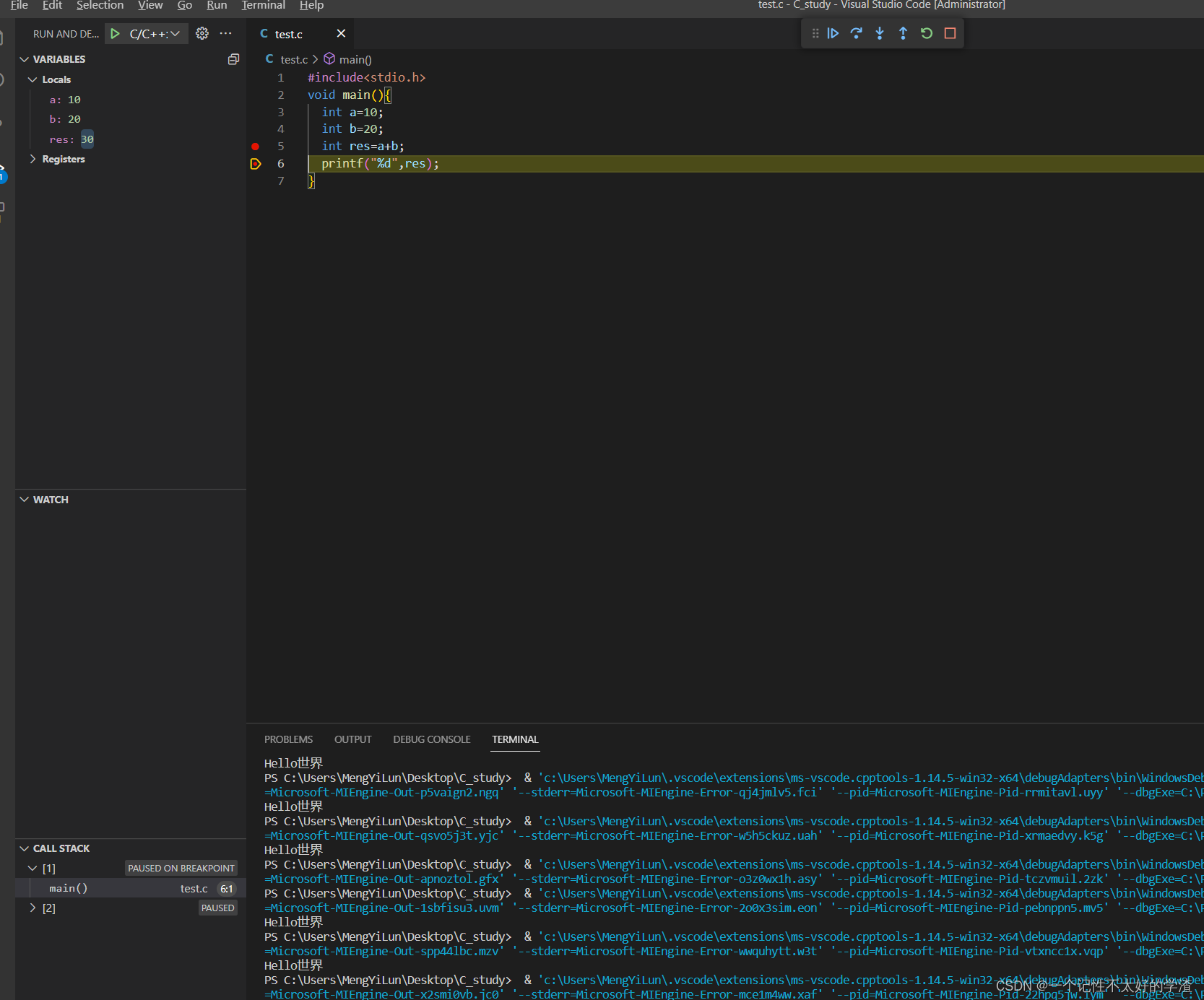This screenshot has height=1000, width=1204.
Task: Close the test.c editor tab
Action: tap(341, 34)
